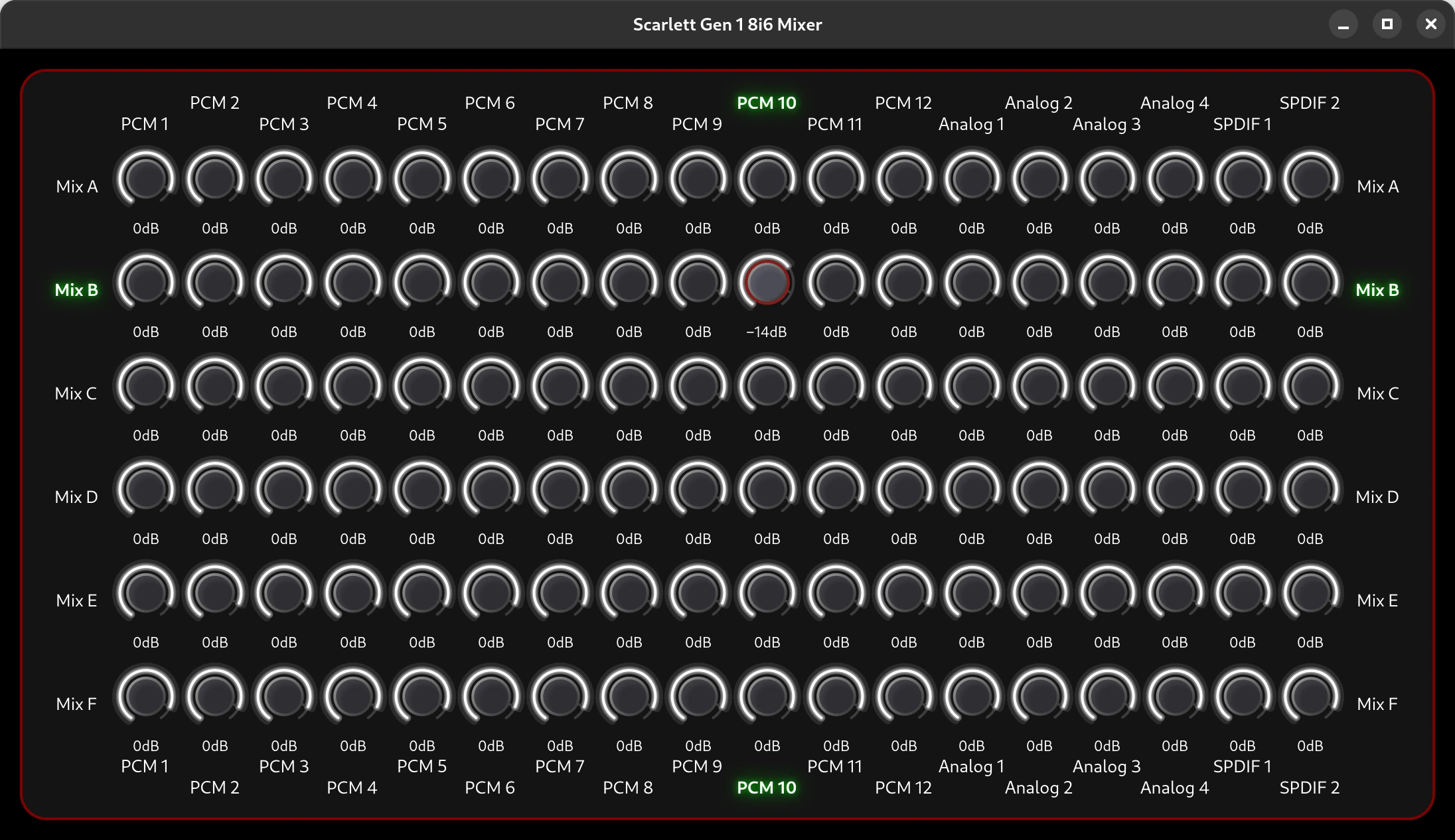
Task: Click the highlighted PCM 10 bottom label
Action: coord(767,788)
